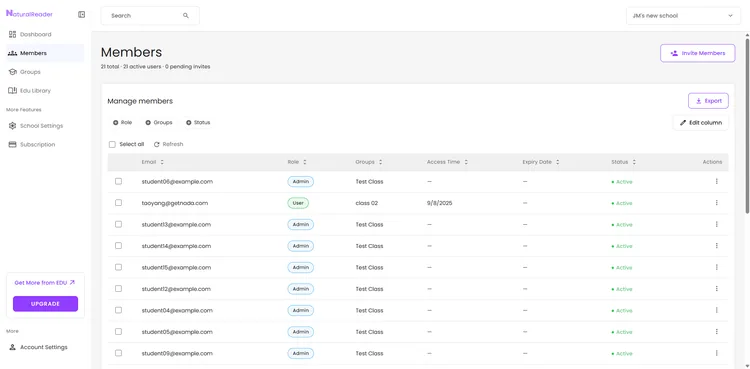The image size is (750, 369).
Task: Sort by Groups column arrows
Action: point(381,162)
